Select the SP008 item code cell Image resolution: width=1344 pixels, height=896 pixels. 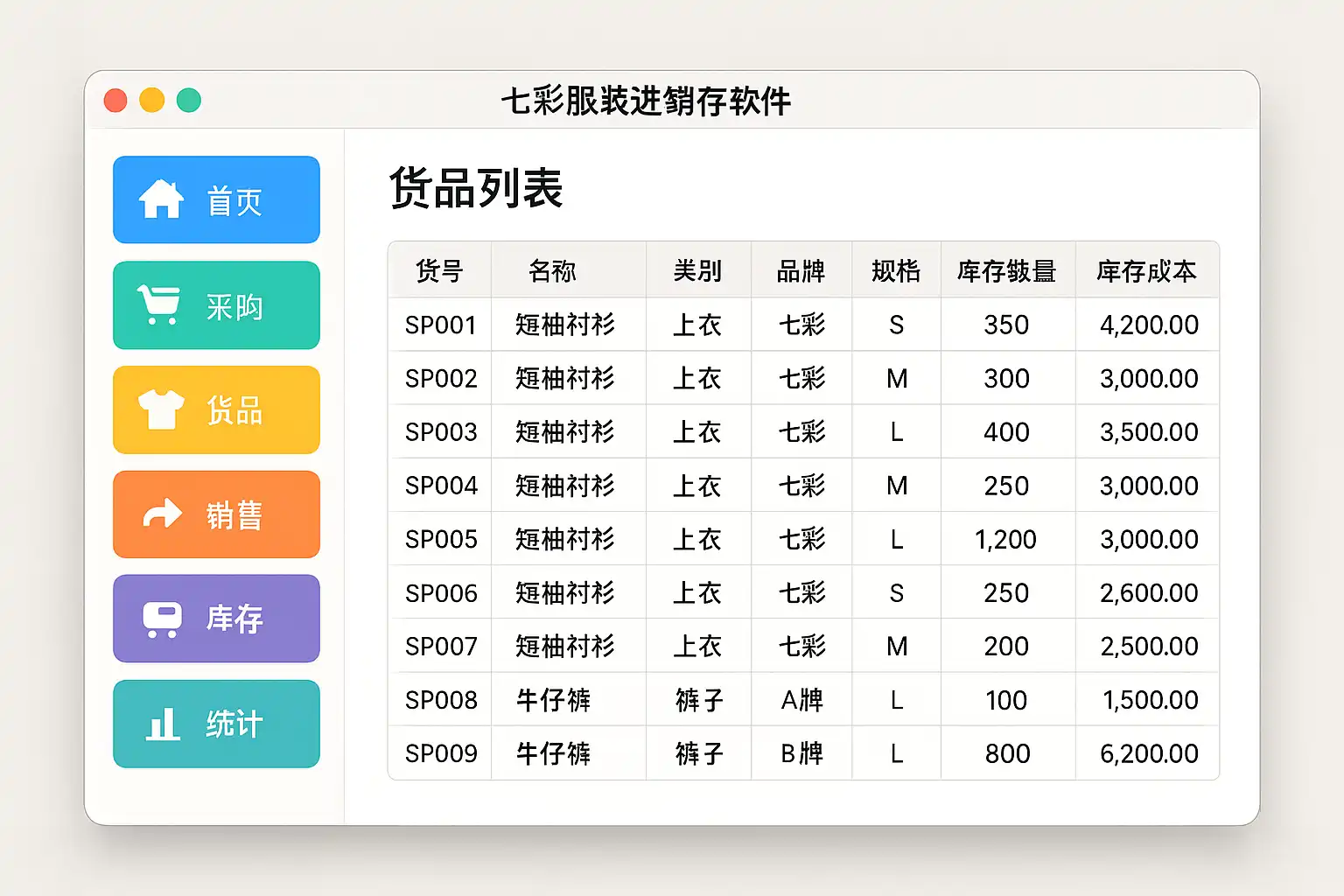point(441,700)
